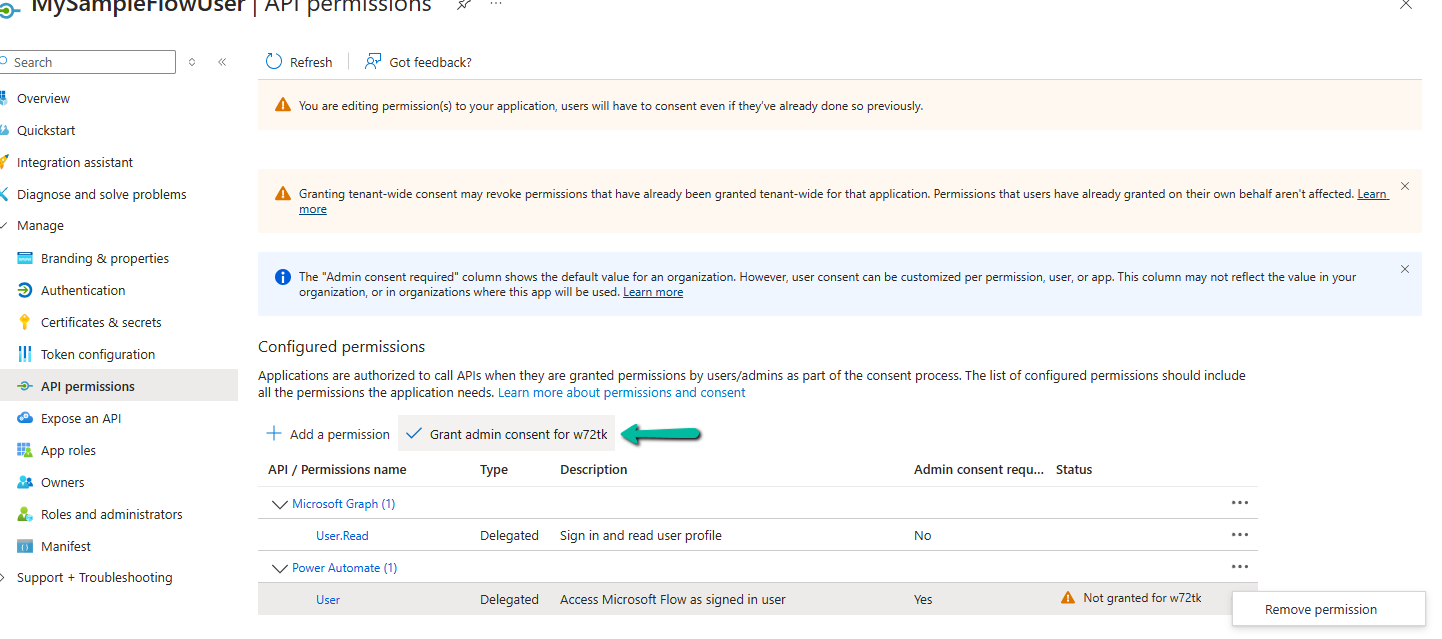Click the sidebar Search field
The image size is (1442, 639).
click(90, 62)
